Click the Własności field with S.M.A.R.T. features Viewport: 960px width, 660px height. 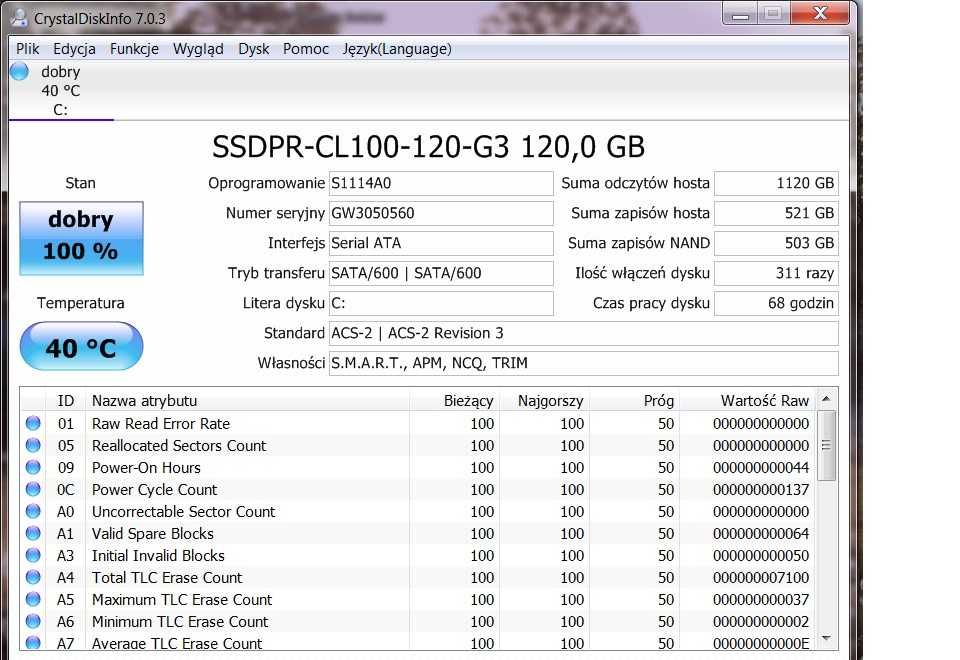click(x=583, y=363)
